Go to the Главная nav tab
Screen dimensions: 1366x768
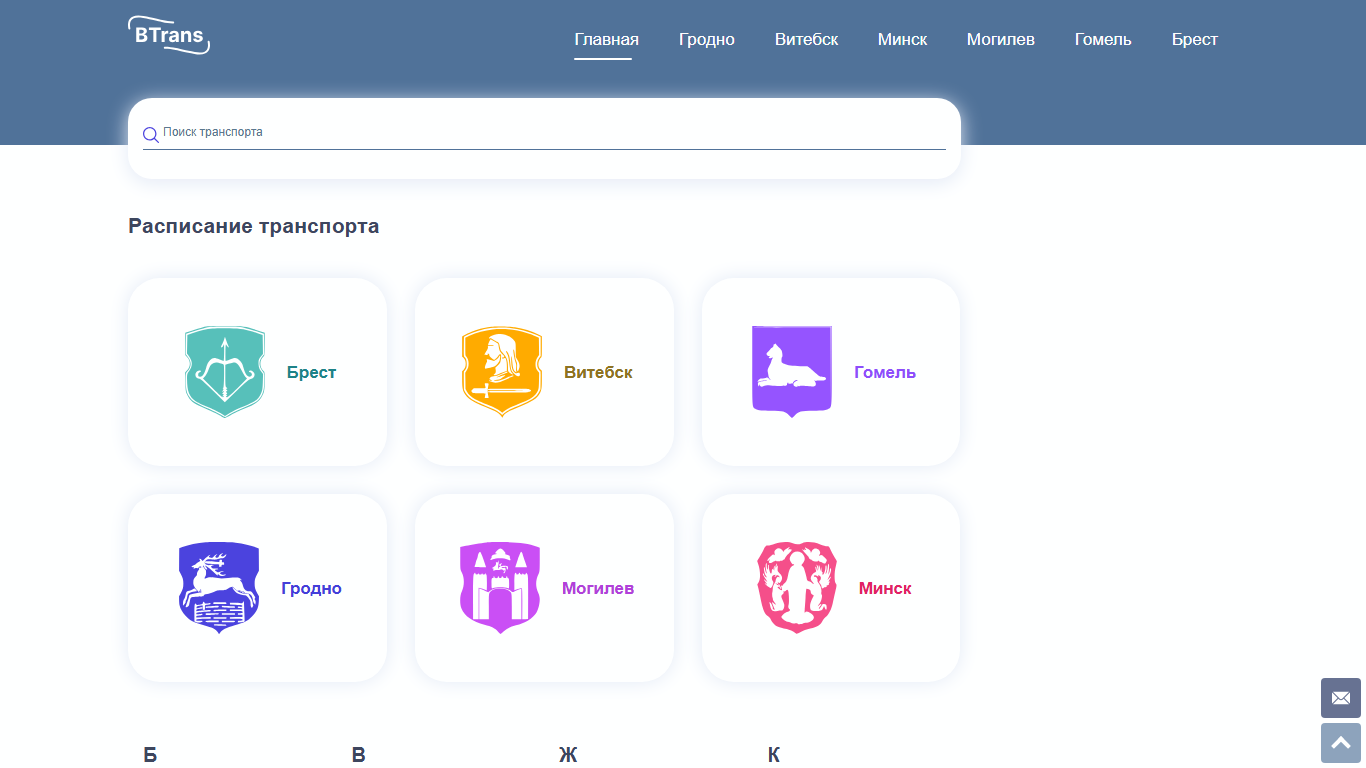[607, 40]
